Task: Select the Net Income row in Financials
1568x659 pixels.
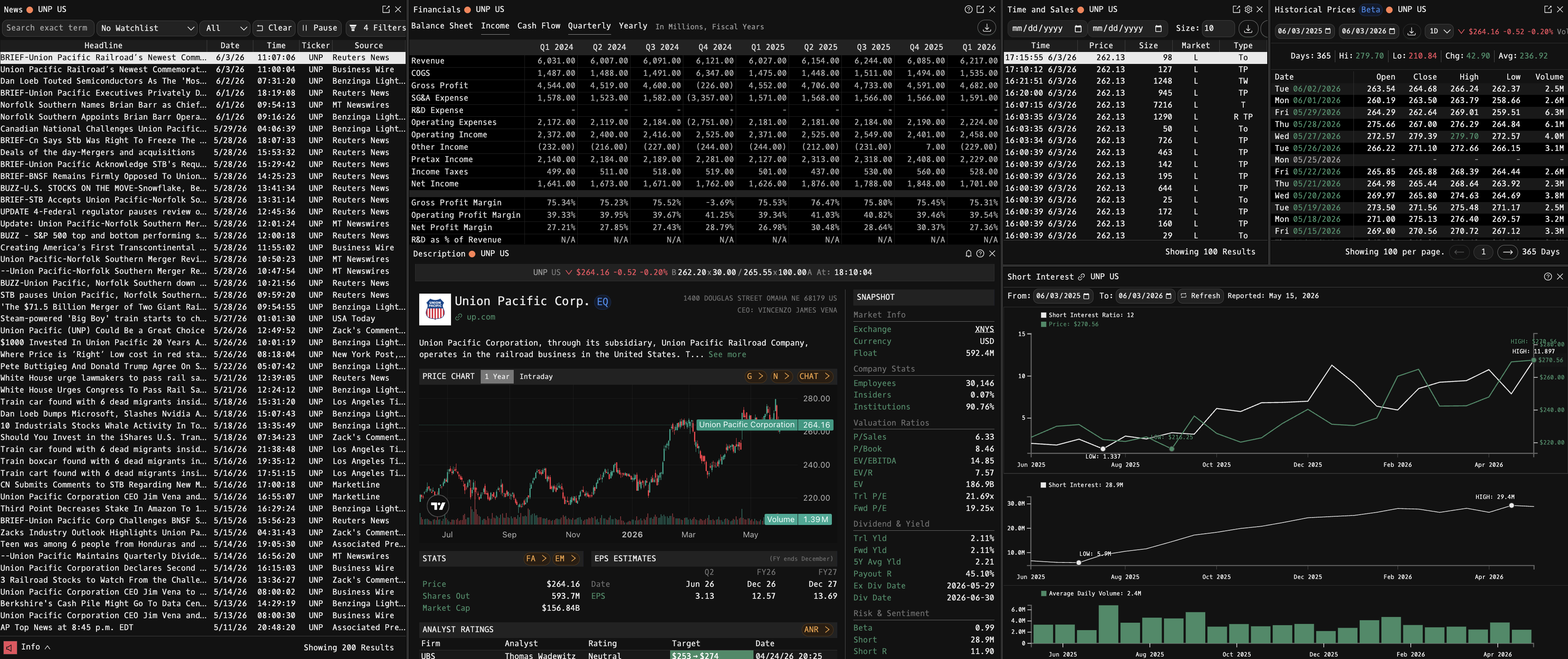Action: (704, 184)
